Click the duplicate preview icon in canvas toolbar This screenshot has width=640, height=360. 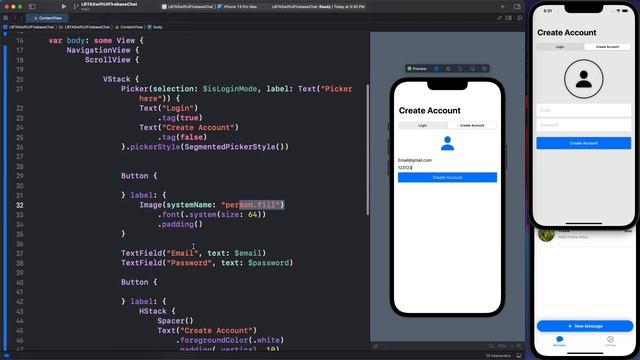click(460, 69)
